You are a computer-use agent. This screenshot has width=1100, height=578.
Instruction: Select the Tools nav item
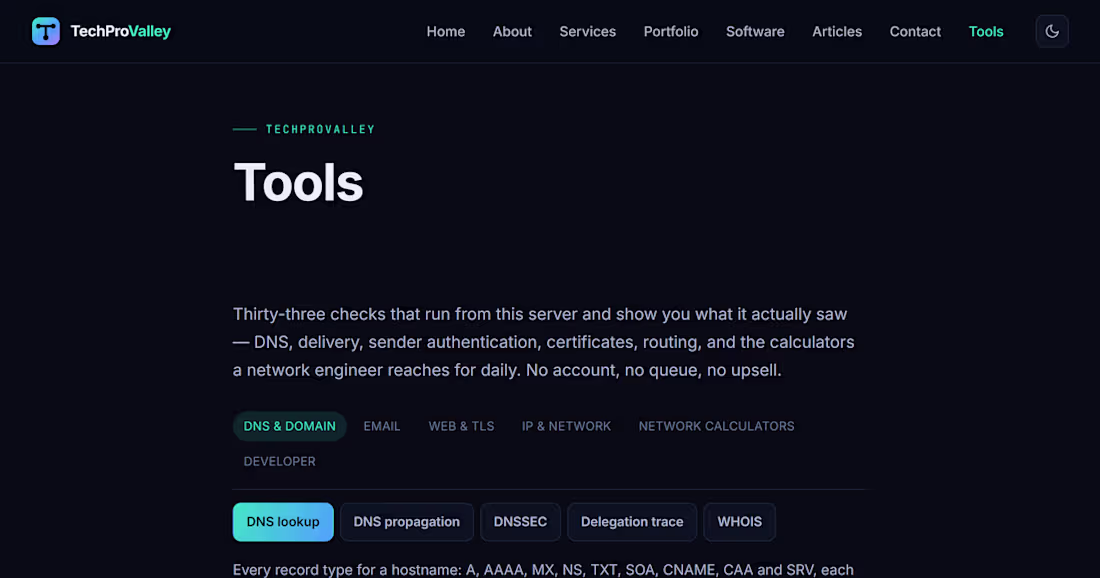click(986, 32)
